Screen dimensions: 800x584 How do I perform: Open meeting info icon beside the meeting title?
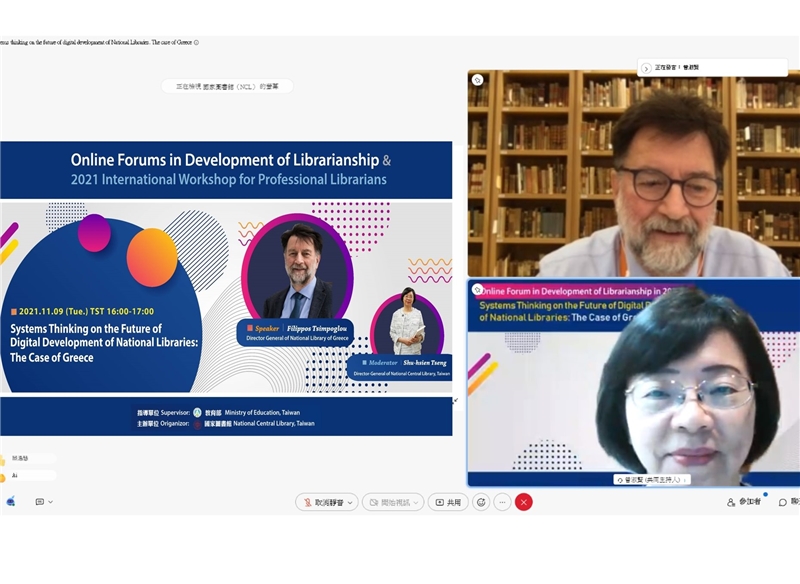point(196,43)
